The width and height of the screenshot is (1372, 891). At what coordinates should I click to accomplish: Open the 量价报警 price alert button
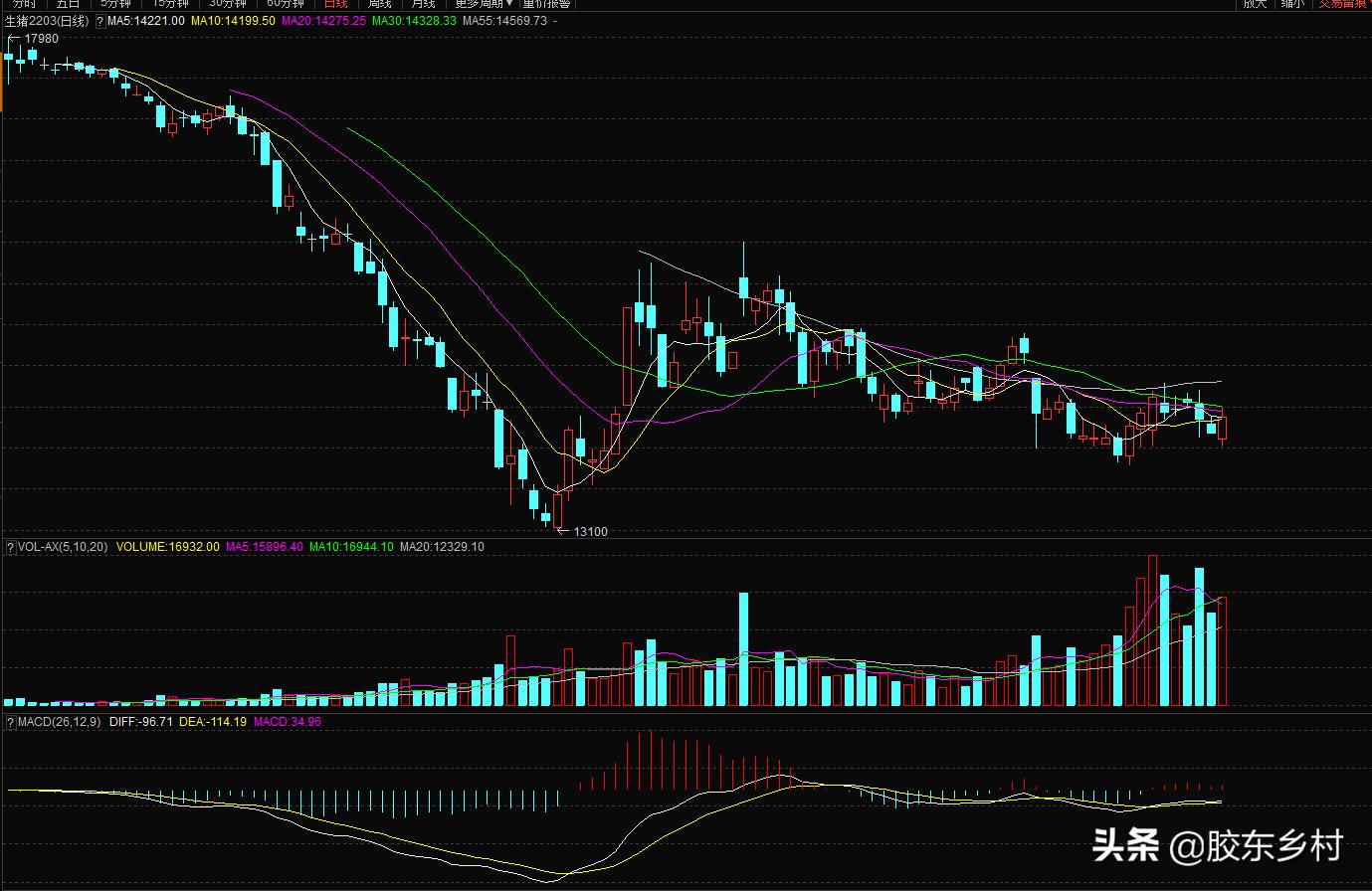click(548, 4)
